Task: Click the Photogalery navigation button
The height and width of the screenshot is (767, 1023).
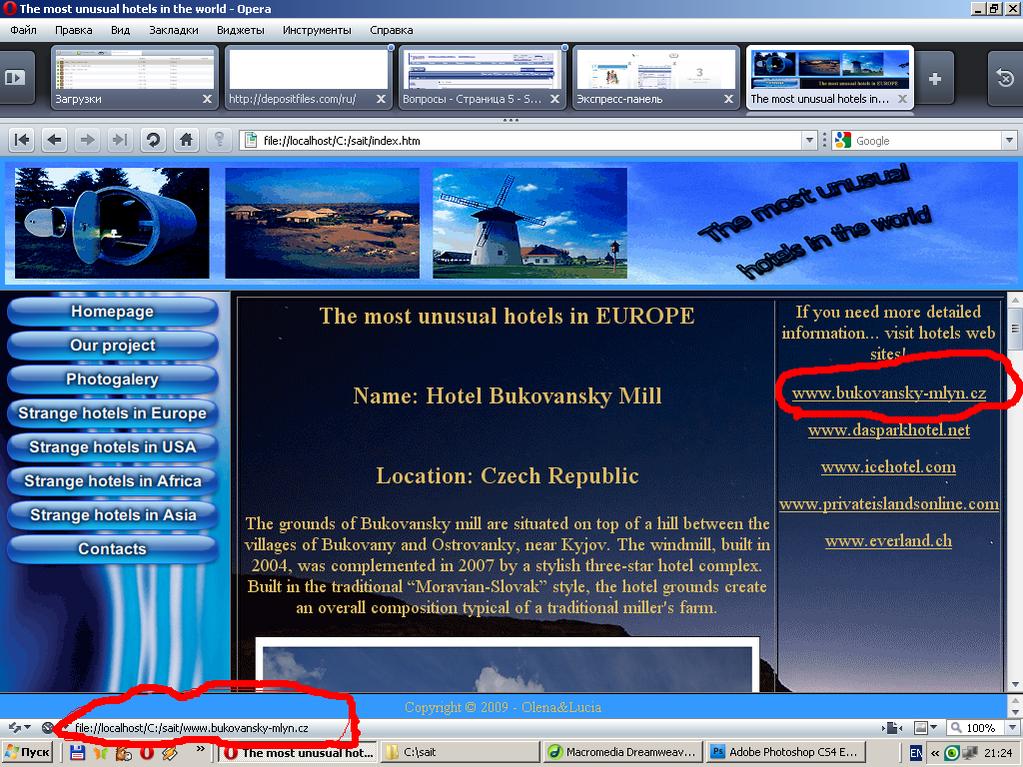Action: click(x=112, y=379)
